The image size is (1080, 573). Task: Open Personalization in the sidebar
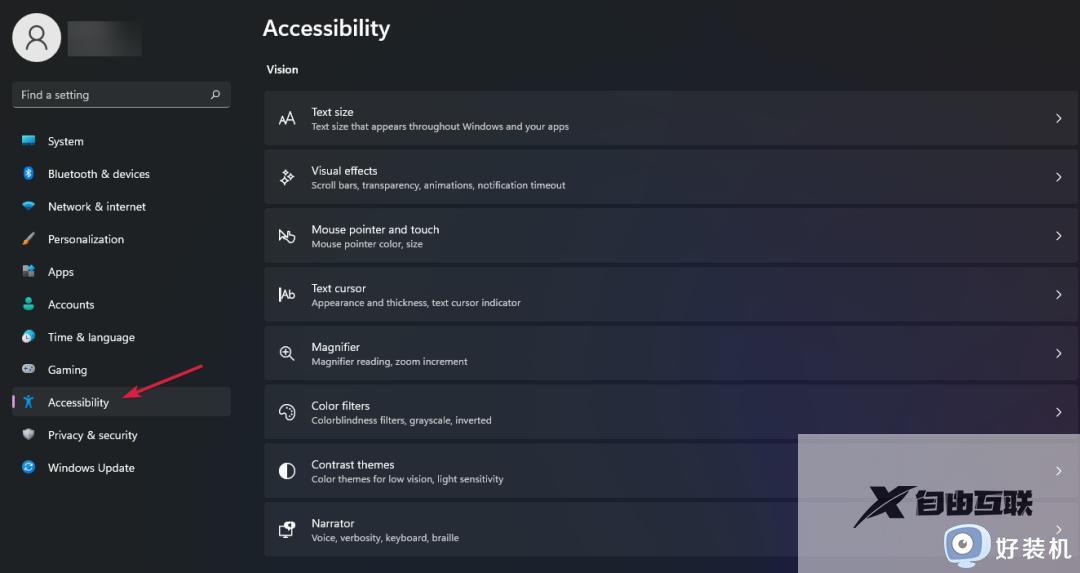86,240
